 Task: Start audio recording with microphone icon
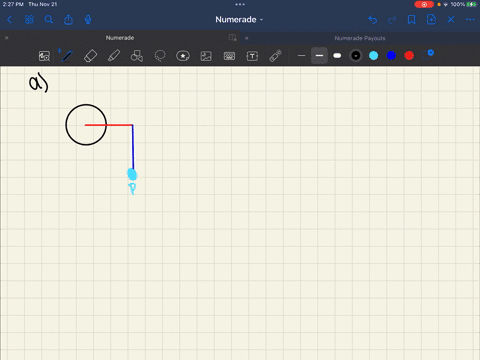(88, 20)
